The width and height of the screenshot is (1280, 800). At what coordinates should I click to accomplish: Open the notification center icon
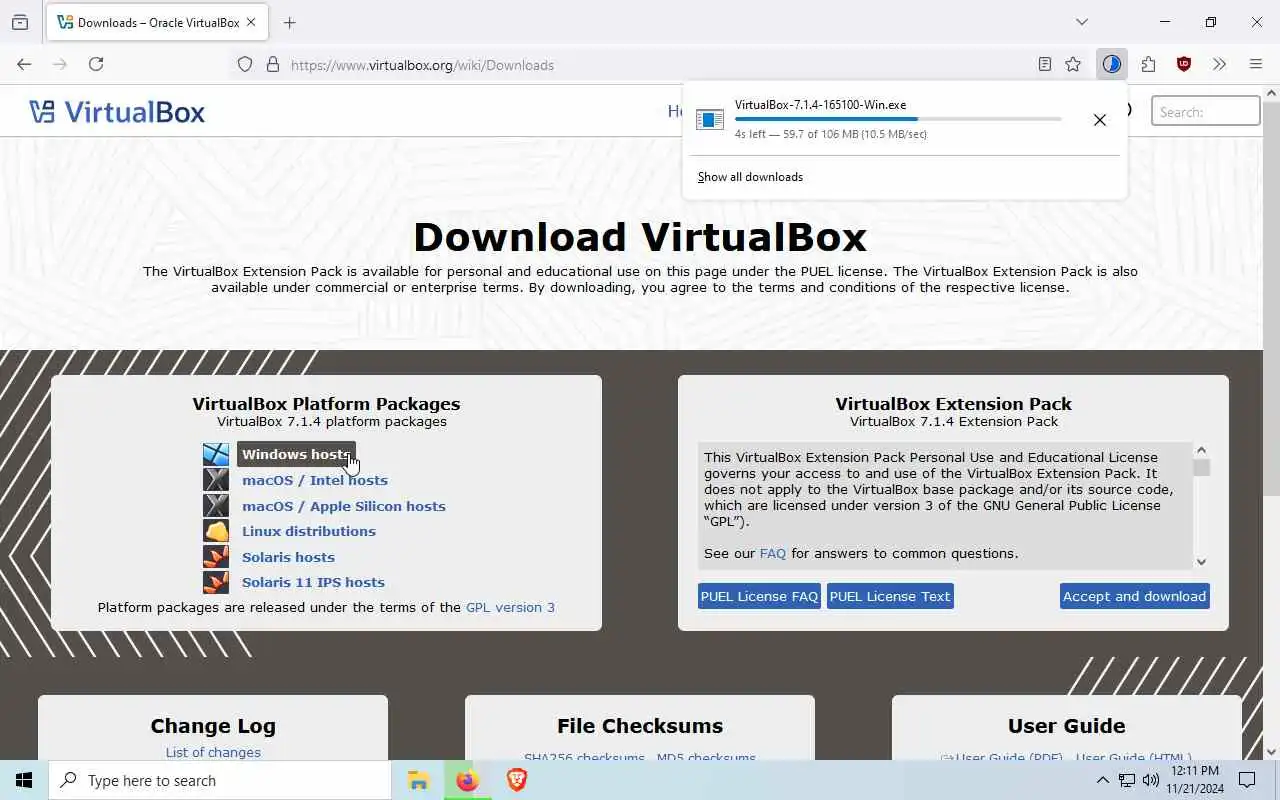pyautogui.click(x=1247, y=780)
